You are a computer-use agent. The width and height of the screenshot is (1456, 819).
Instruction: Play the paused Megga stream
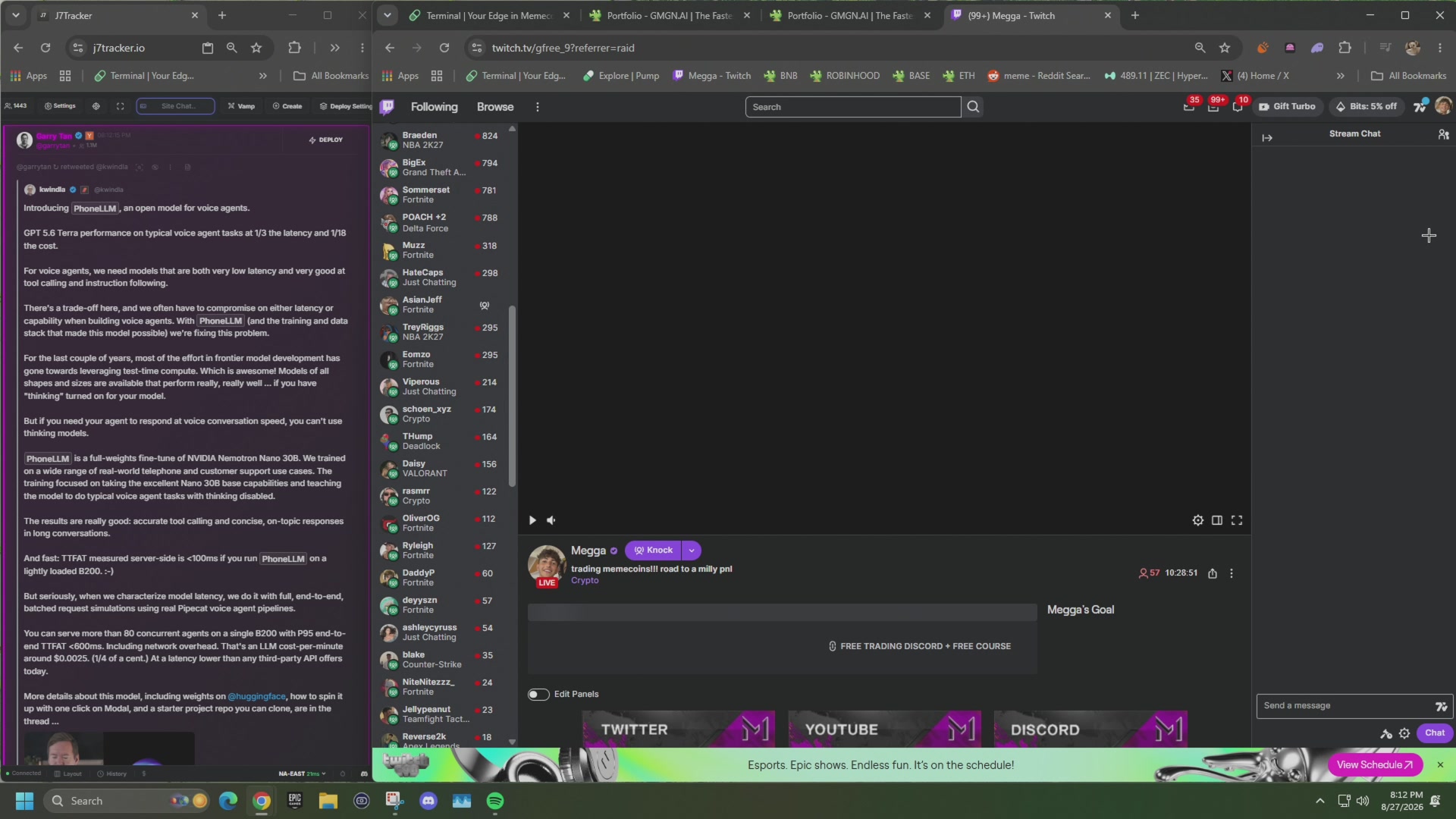click(532, 520)
